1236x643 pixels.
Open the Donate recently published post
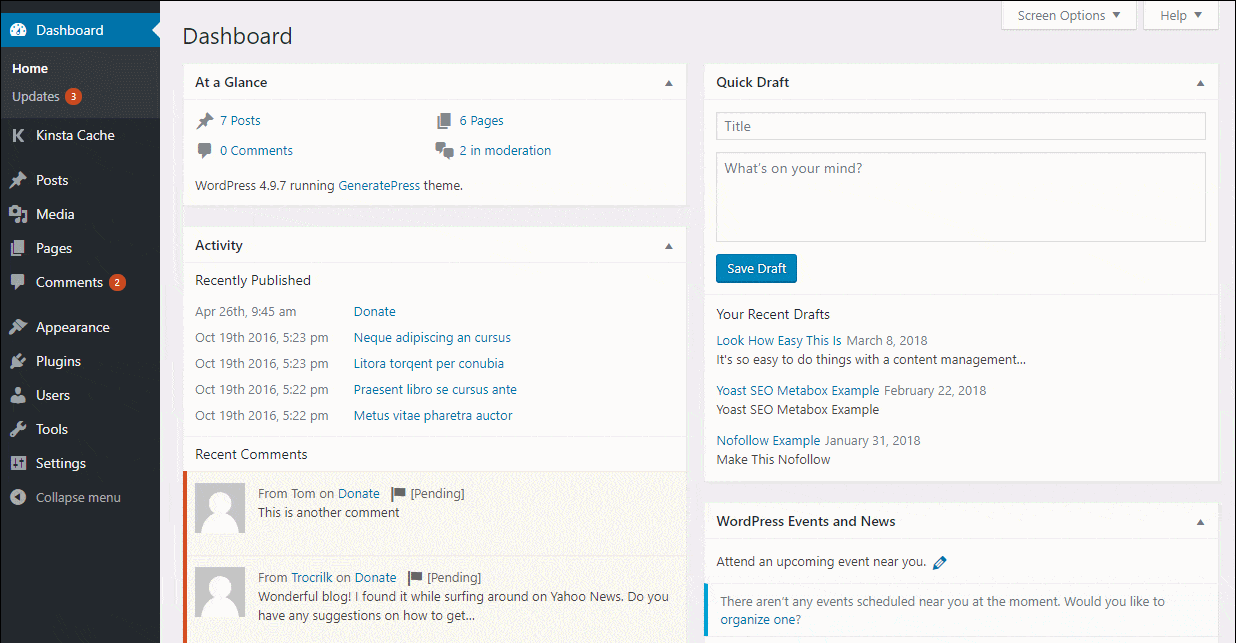click(374, 311)
